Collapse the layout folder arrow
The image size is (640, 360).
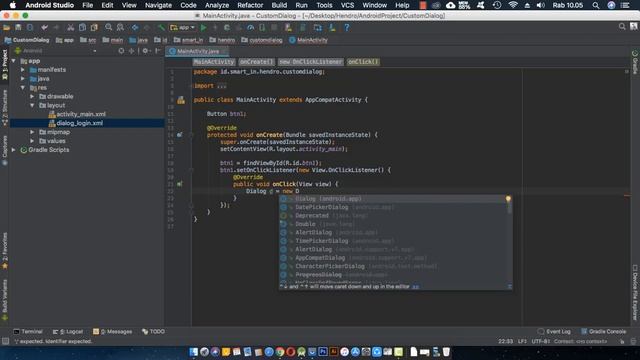coord(32,105)
